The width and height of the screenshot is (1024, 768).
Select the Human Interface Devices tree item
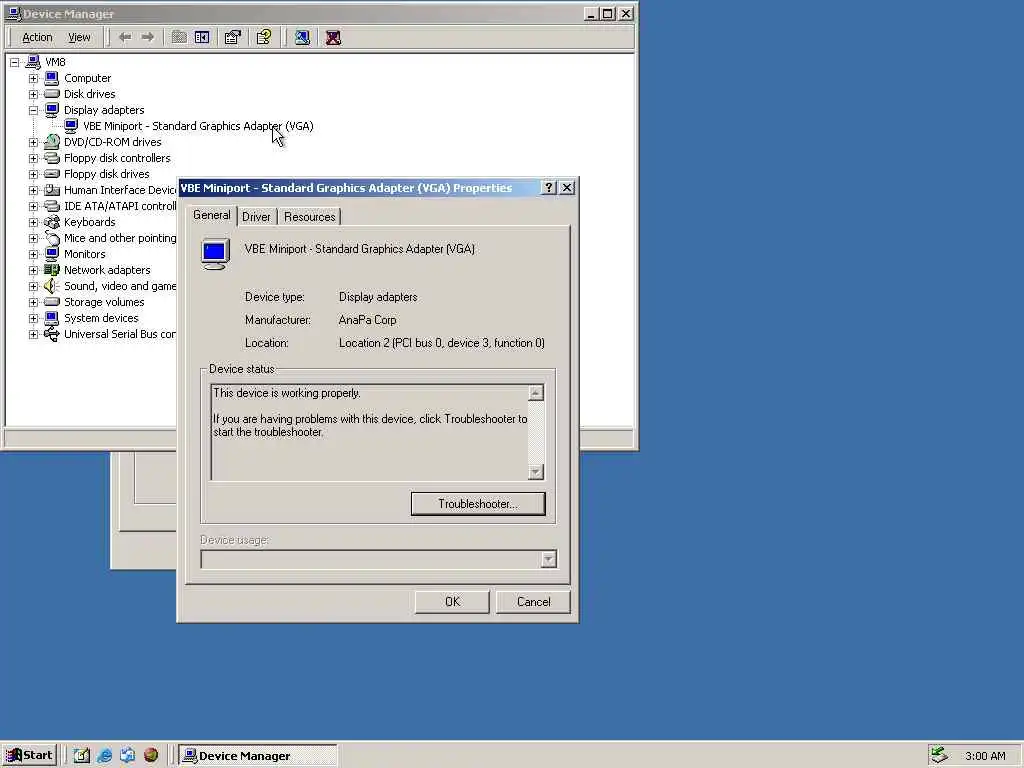(x=120, y=190)
